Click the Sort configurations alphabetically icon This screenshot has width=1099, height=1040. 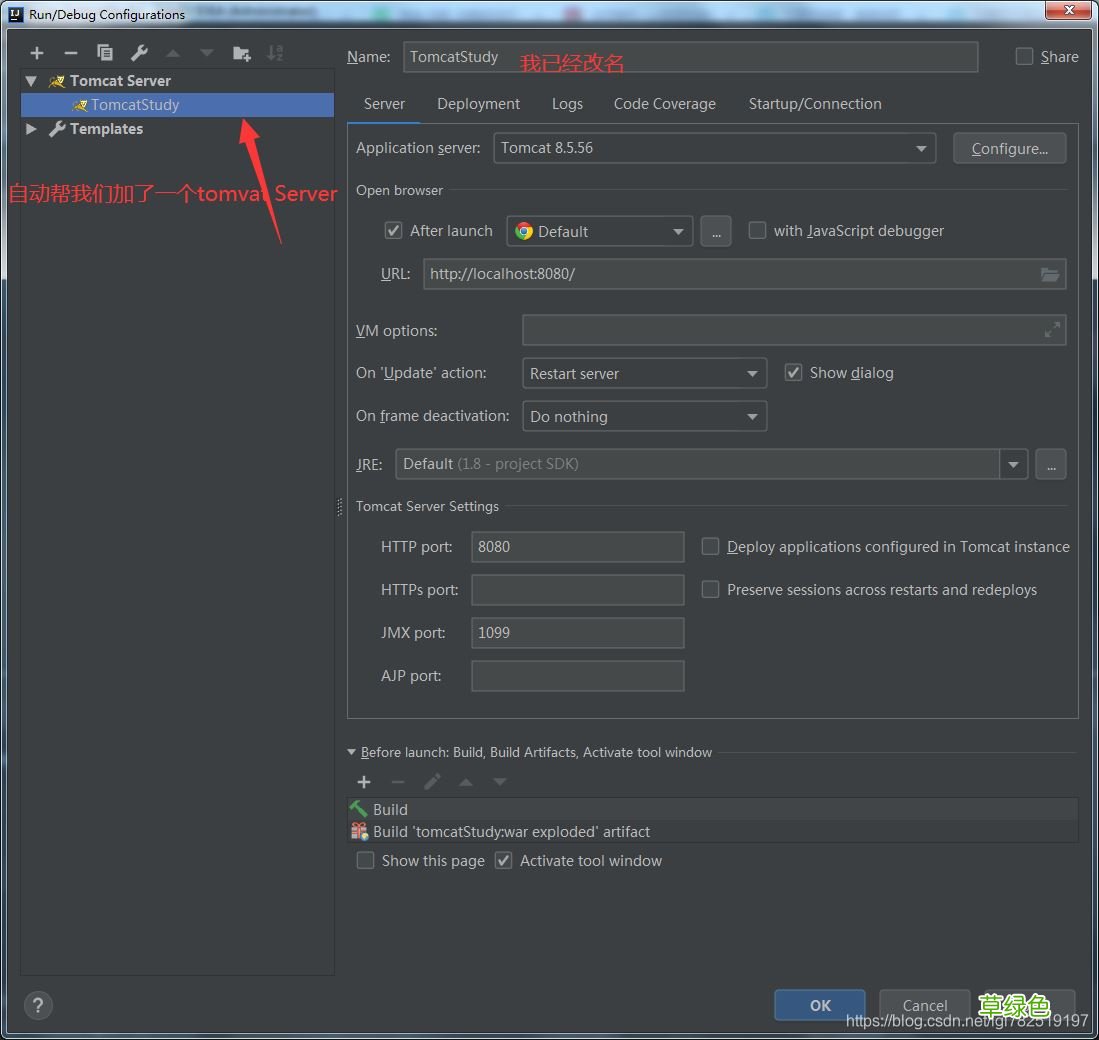(275, 53)
